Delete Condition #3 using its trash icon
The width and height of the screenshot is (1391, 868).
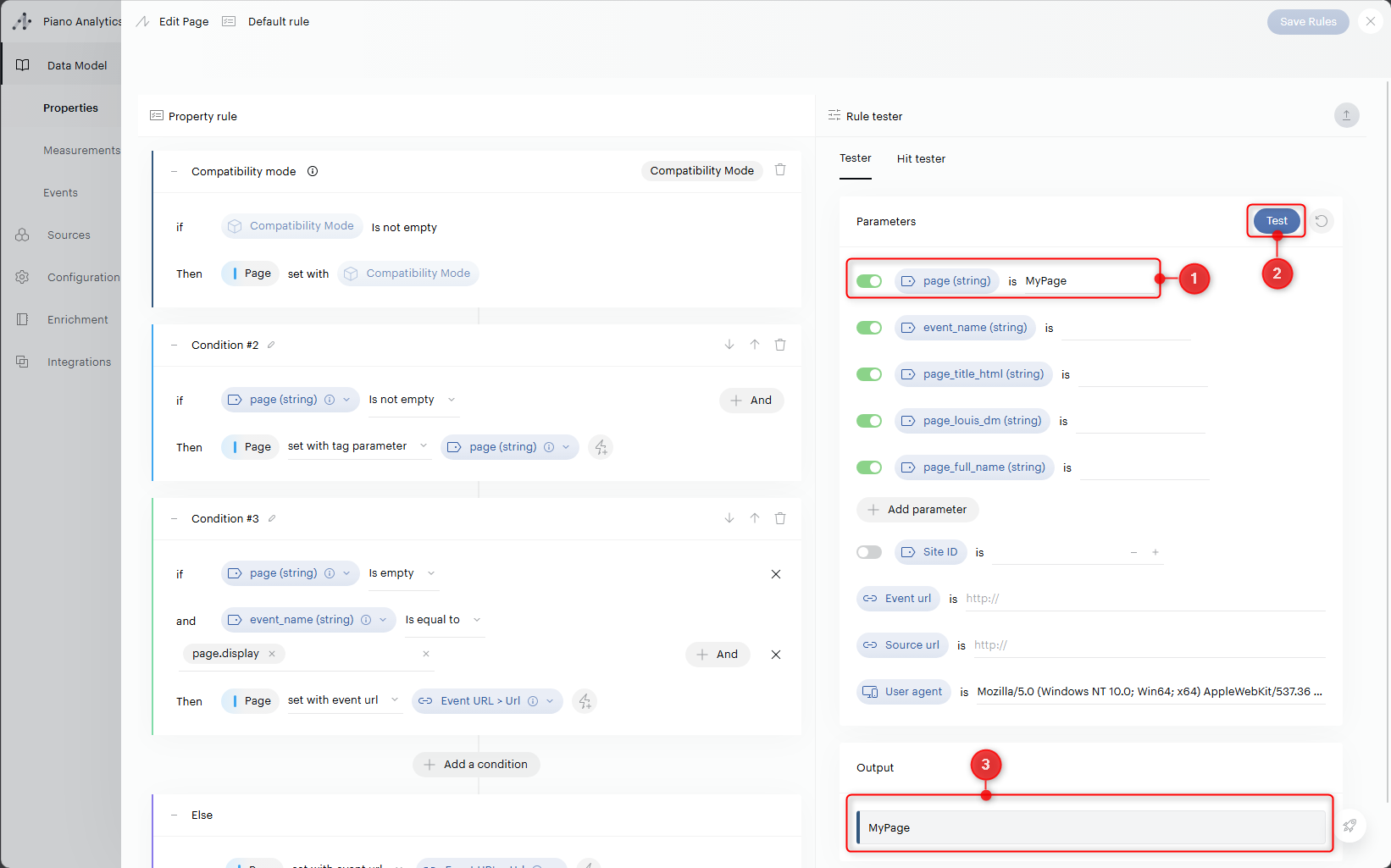pos(780,518)
